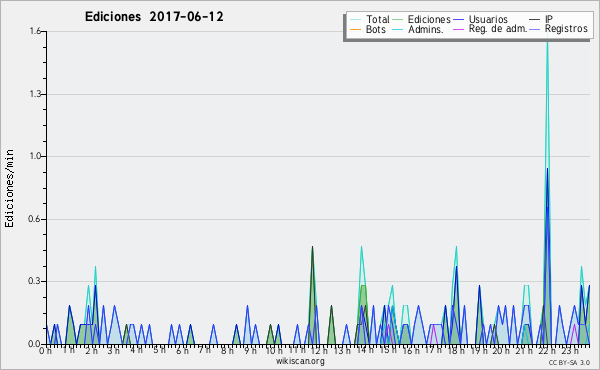Click the 'IP' legend label
Screen dimensions: 600x370
[x=549, y=19]
